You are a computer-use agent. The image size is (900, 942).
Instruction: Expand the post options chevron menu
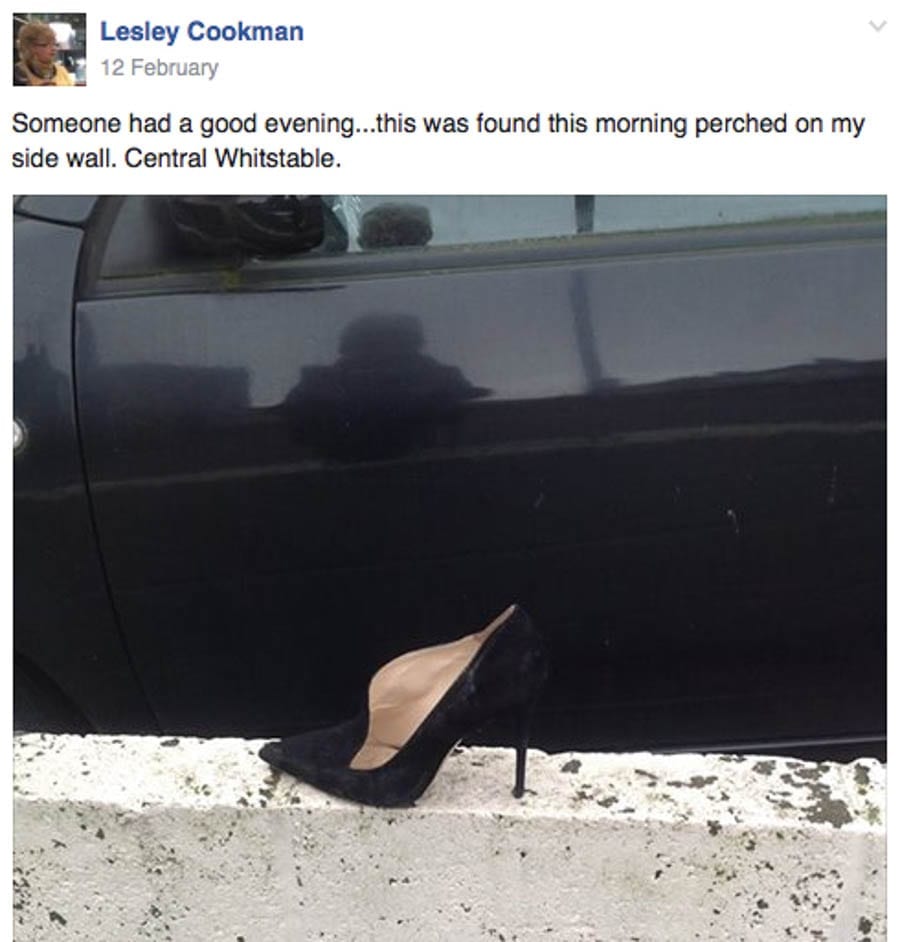[878, 26]
